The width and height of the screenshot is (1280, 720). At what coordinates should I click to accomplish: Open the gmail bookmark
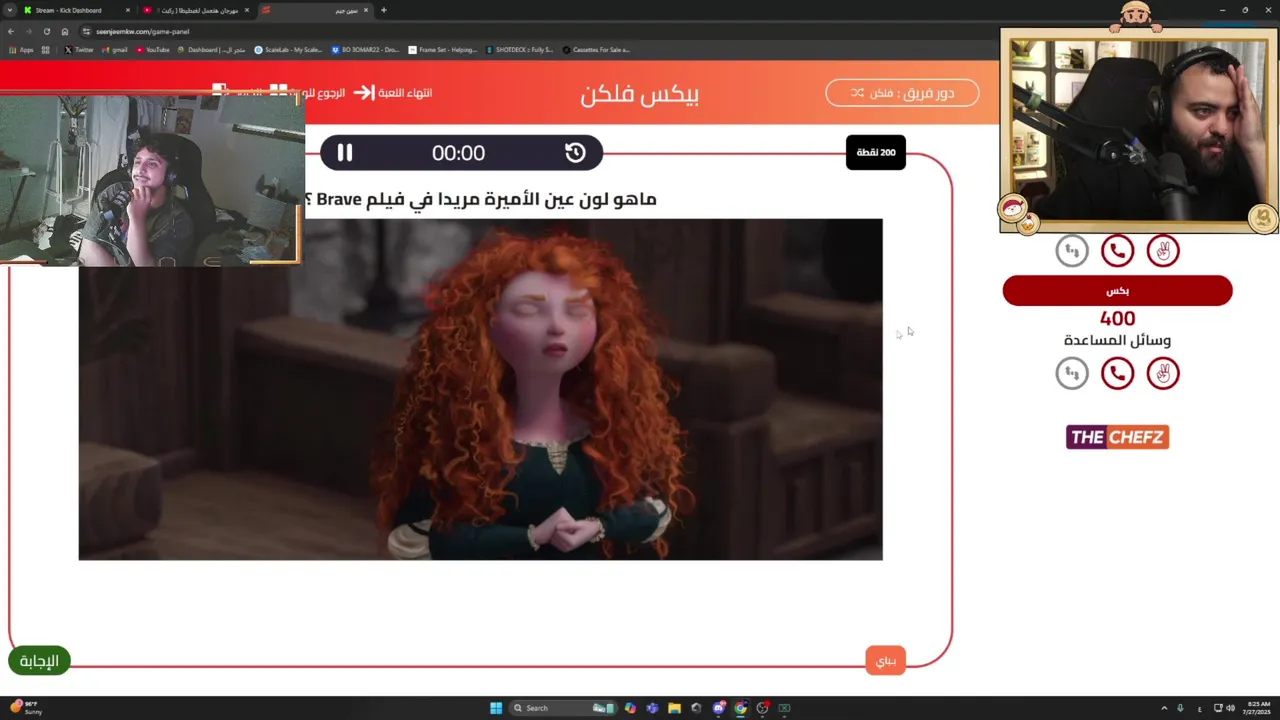click(114, 49)
